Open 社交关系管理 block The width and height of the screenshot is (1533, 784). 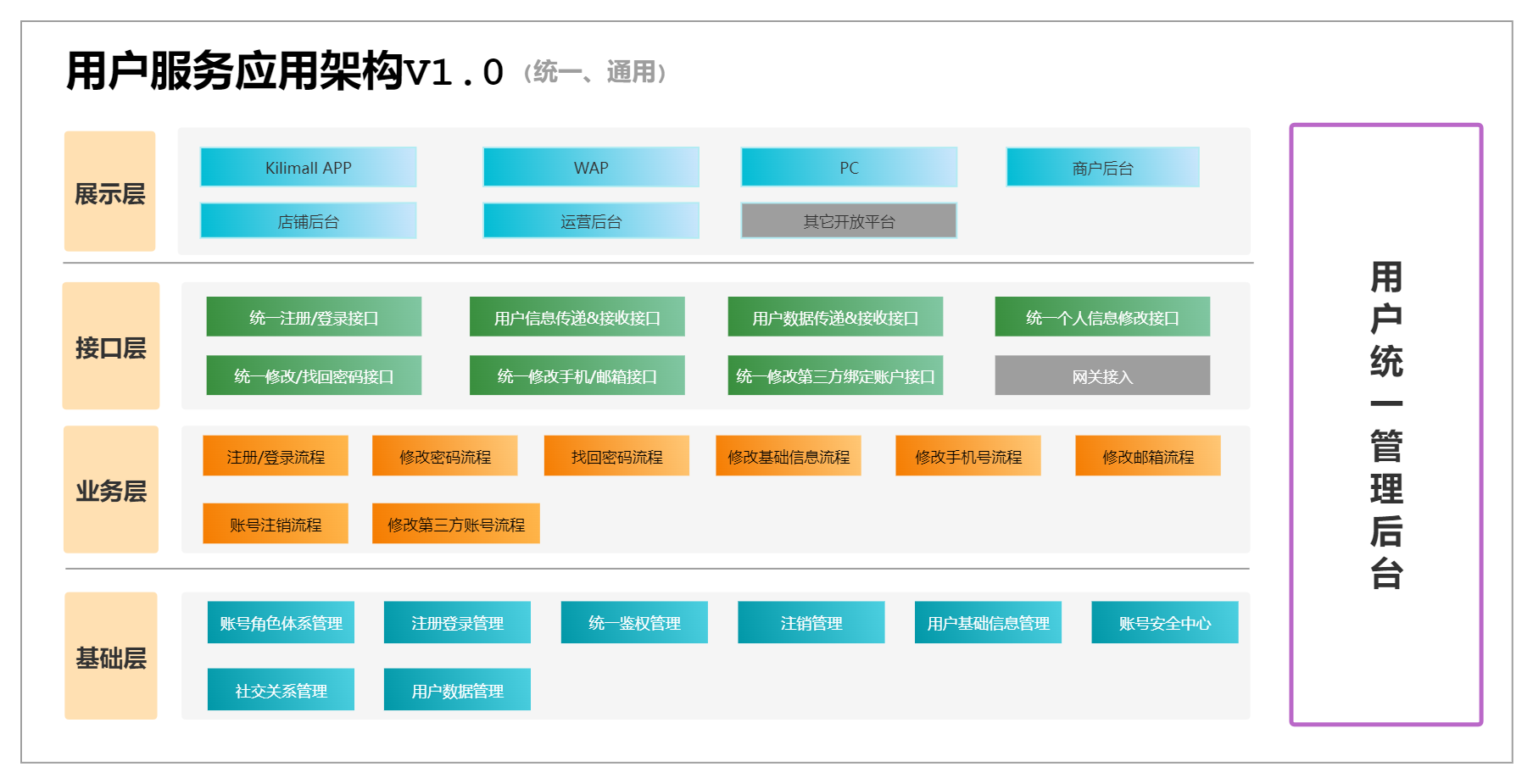pyautogui.click(x=281, y=689)
